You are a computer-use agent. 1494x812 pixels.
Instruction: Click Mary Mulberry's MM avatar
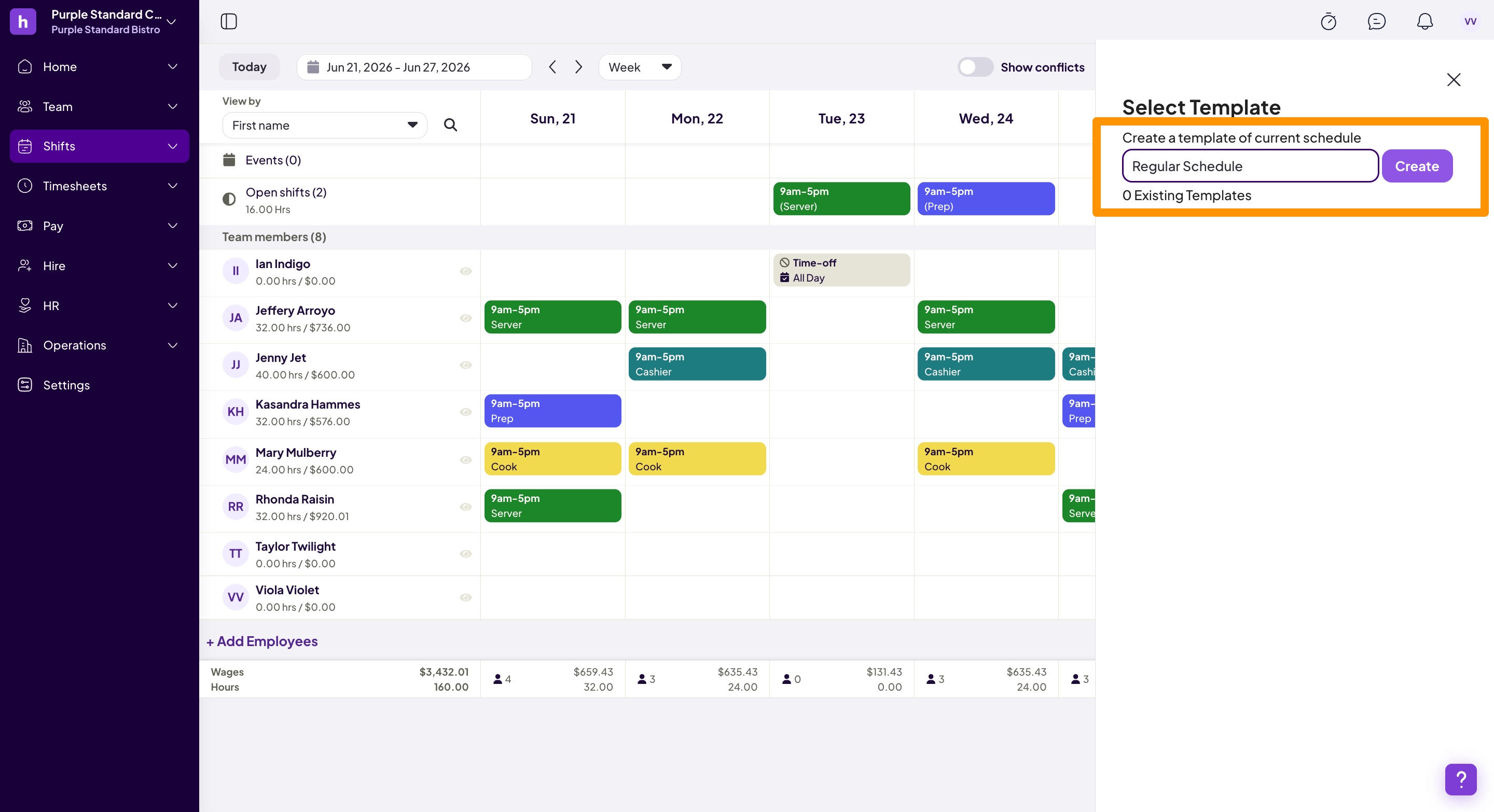tap(236, 459)
